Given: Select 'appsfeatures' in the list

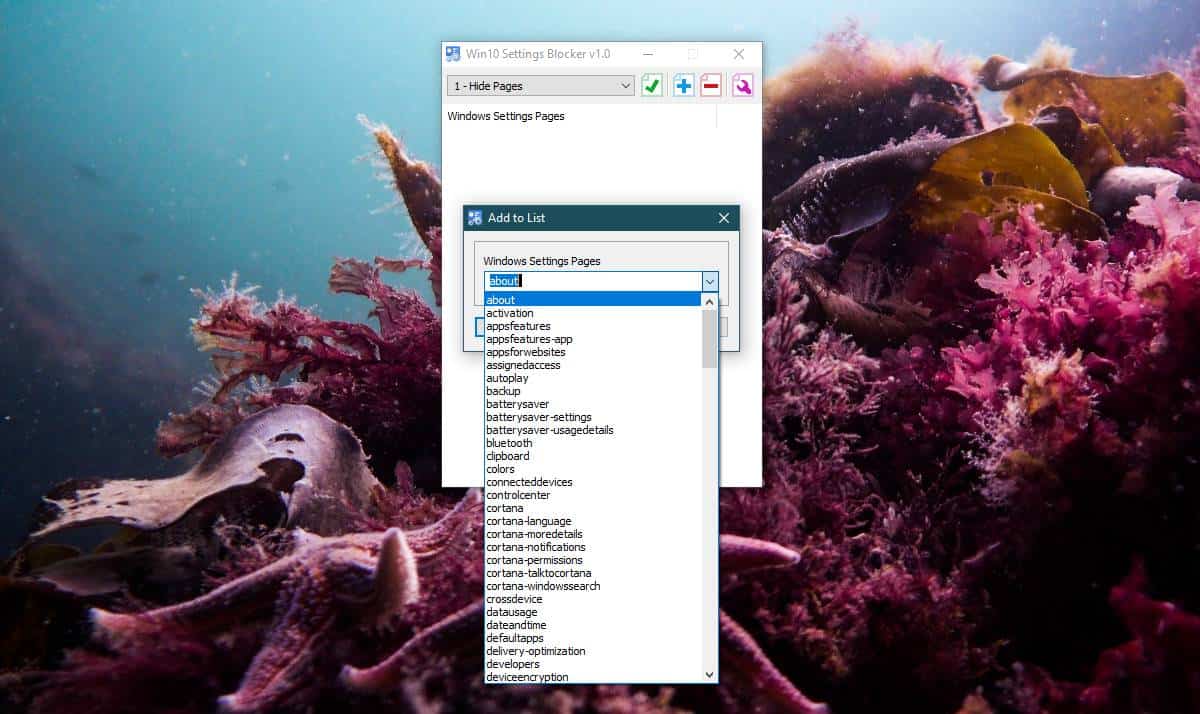Looking at the screenshot, I should (x=593, y=326).
